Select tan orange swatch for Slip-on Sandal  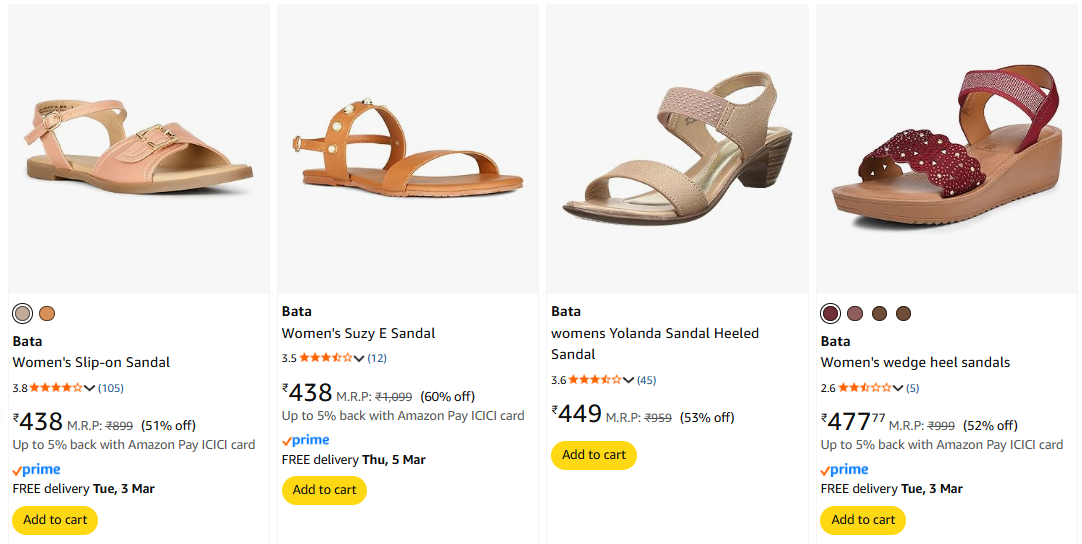click(x=47, y=314)
